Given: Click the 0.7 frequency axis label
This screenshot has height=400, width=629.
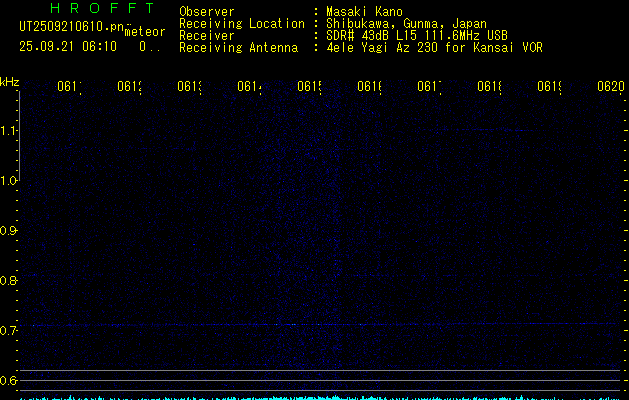Looking at the screenshot, I should pyautogui.click(x=8, y=331).
